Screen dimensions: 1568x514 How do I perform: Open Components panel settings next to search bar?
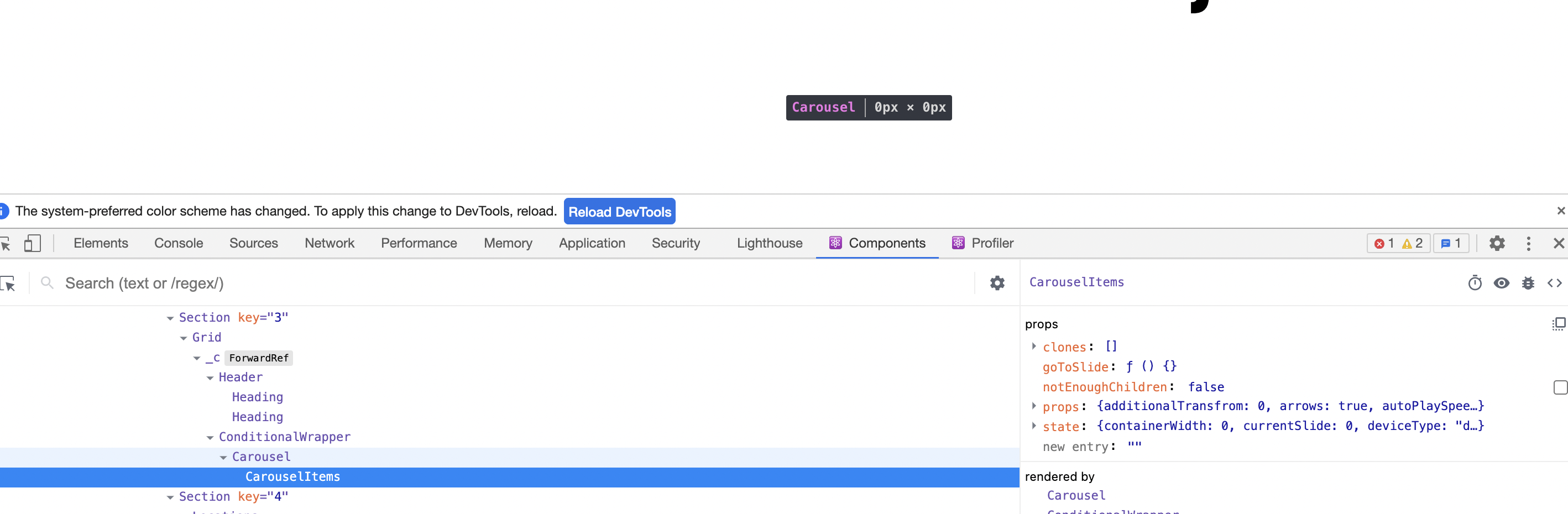click(x=996, y=283)
